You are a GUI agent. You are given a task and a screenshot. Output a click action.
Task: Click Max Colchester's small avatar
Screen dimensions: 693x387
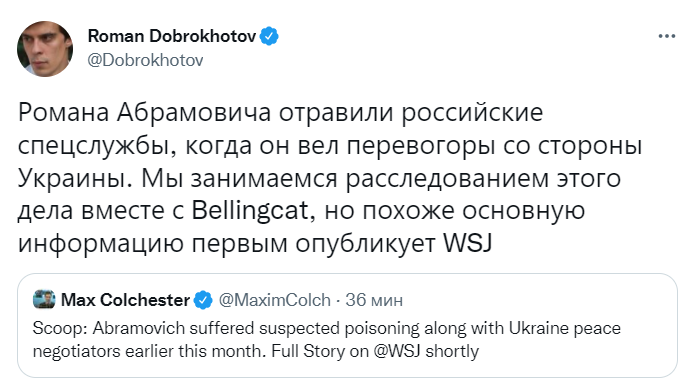point(44,299)
